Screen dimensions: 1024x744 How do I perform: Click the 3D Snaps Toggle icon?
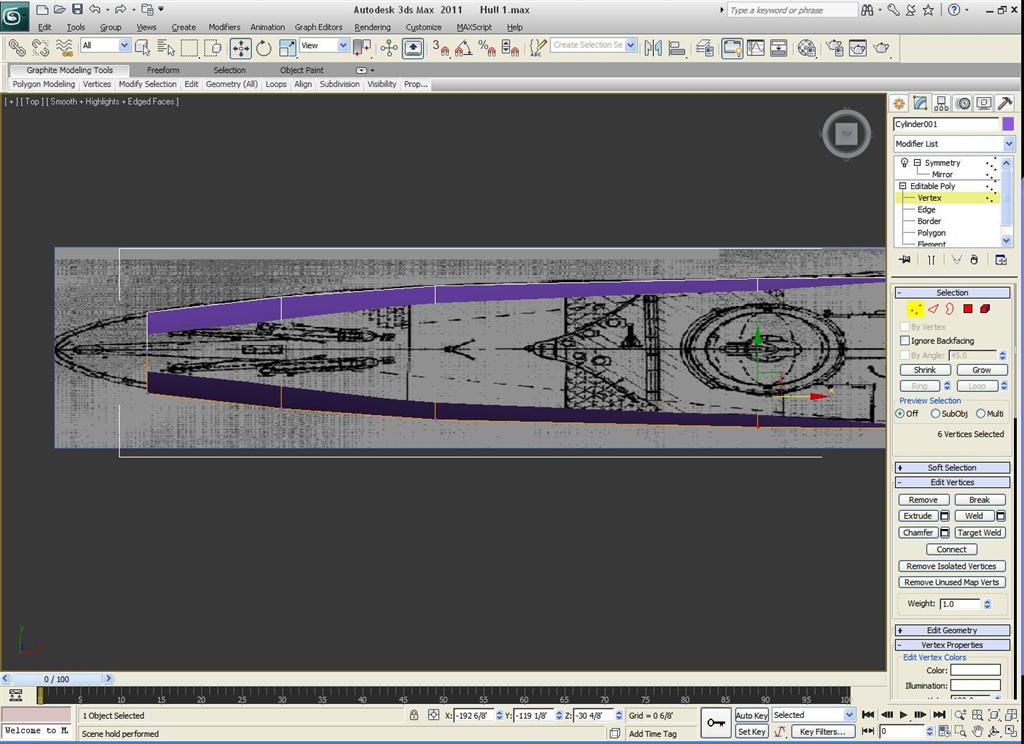point(441,48)
